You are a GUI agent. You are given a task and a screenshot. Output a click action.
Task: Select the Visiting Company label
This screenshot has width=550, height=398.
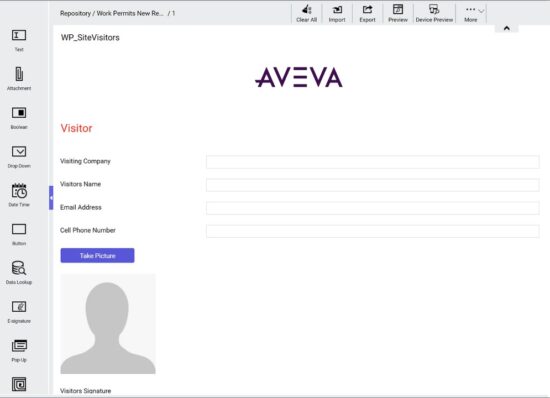click(85, 161)
